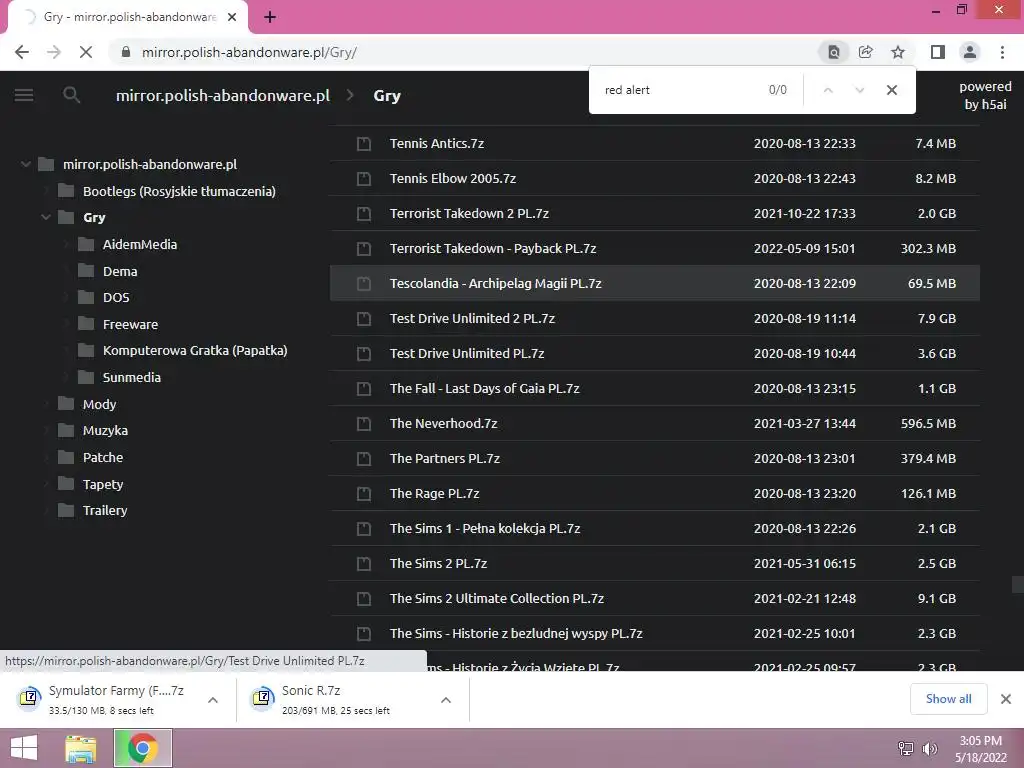Click the browser back arrow
The height and width of the screenshot is (768, 1024).
pyautogui.click(x=22, y=52)
